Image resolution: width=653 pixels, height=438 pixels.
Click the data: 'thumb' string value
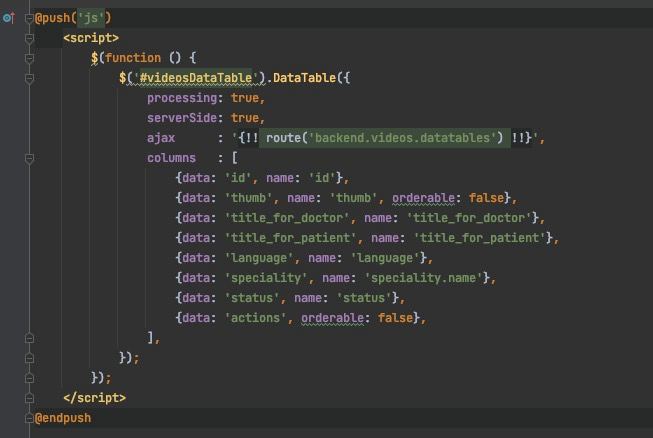point(248,198)
